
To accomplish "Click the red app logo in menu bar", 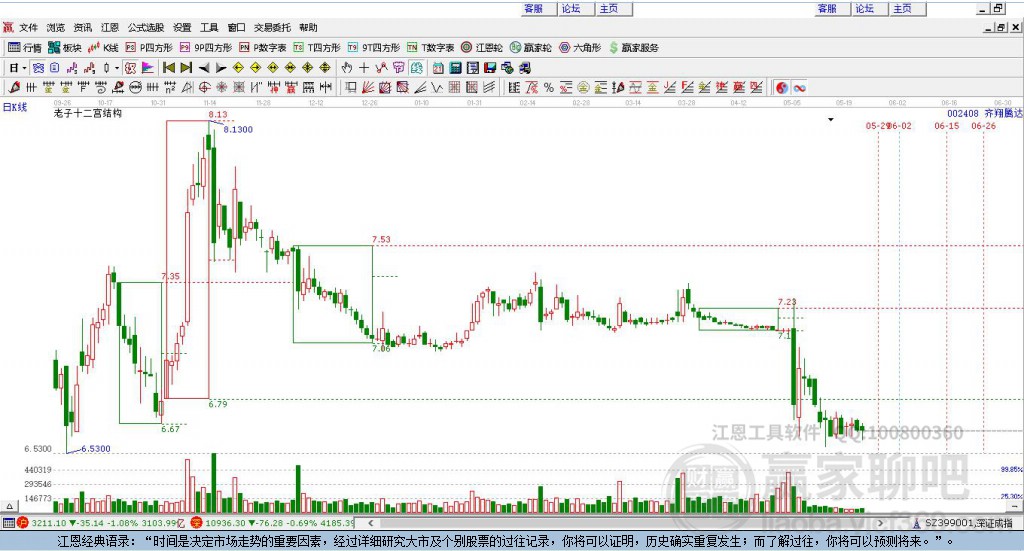I will coord(8,27).
